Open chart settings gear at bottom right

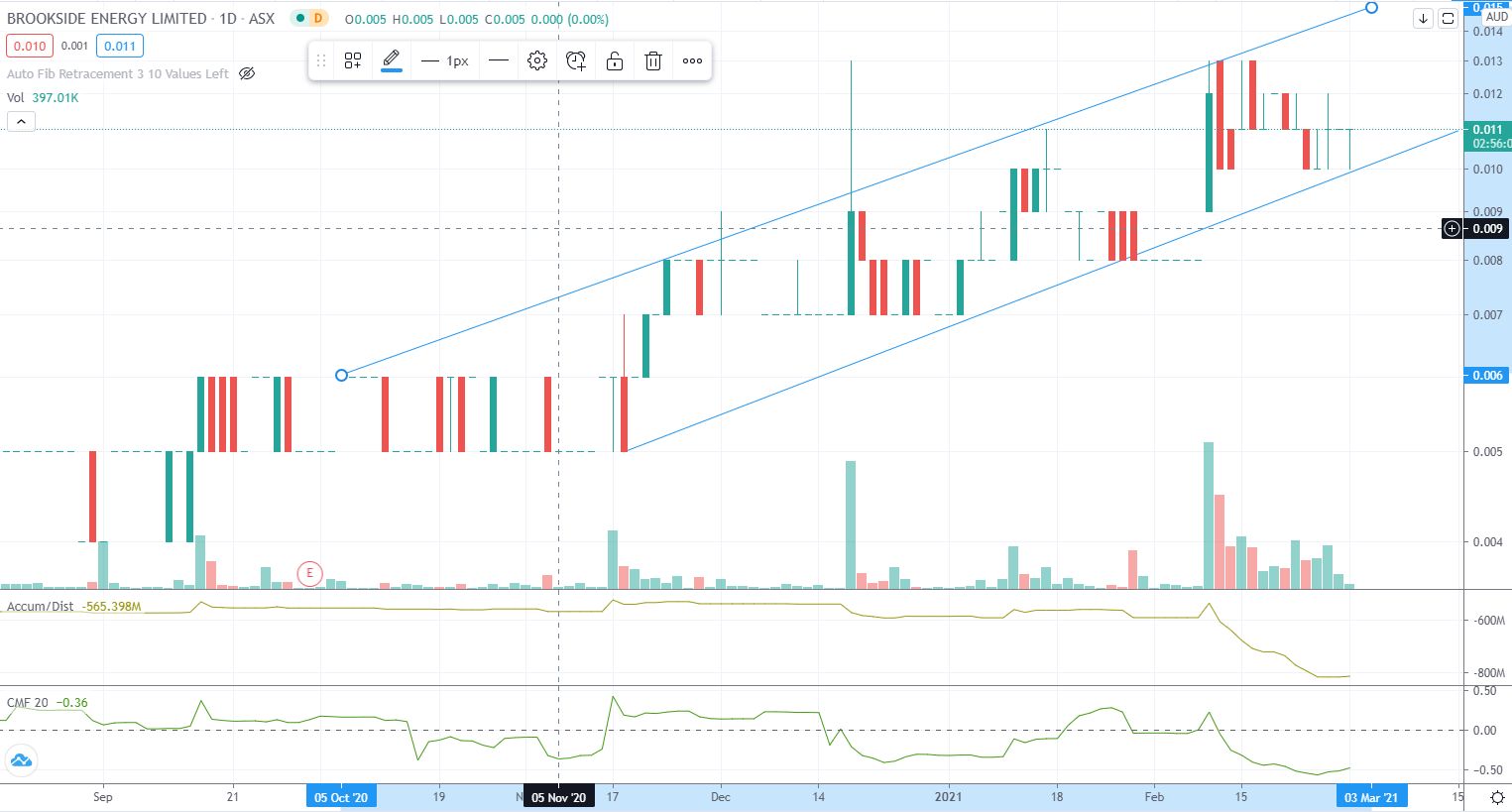(x=1497, y=797)
